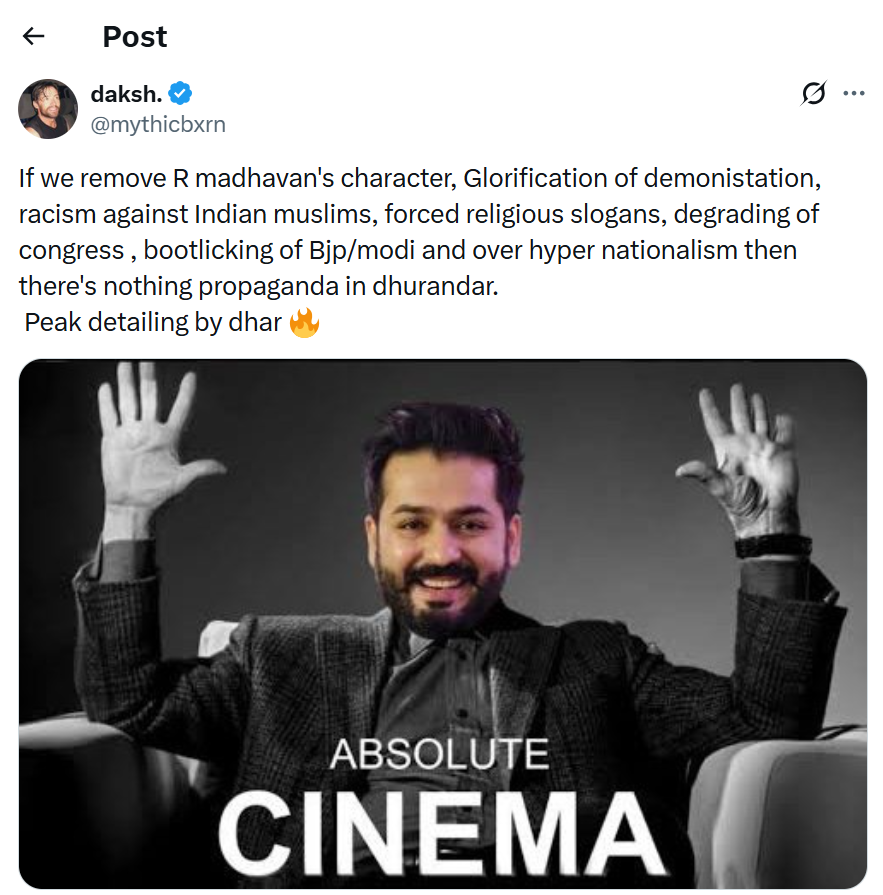Click 'R madhavan's character' in post text

click(315, 179)
